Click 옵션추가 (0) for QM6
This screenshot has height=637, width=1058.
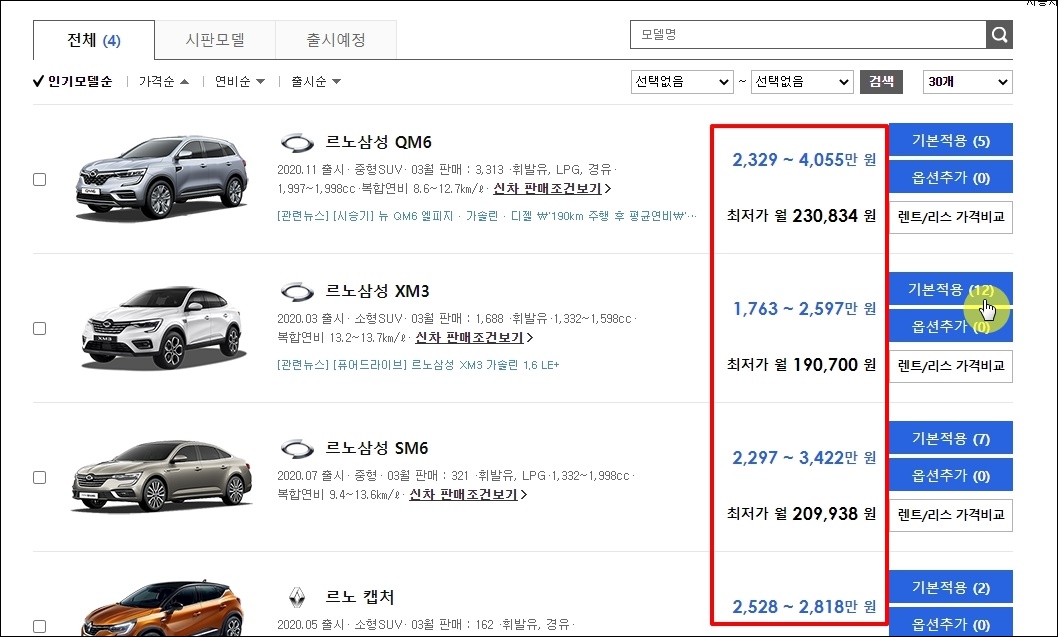(951, 177)
